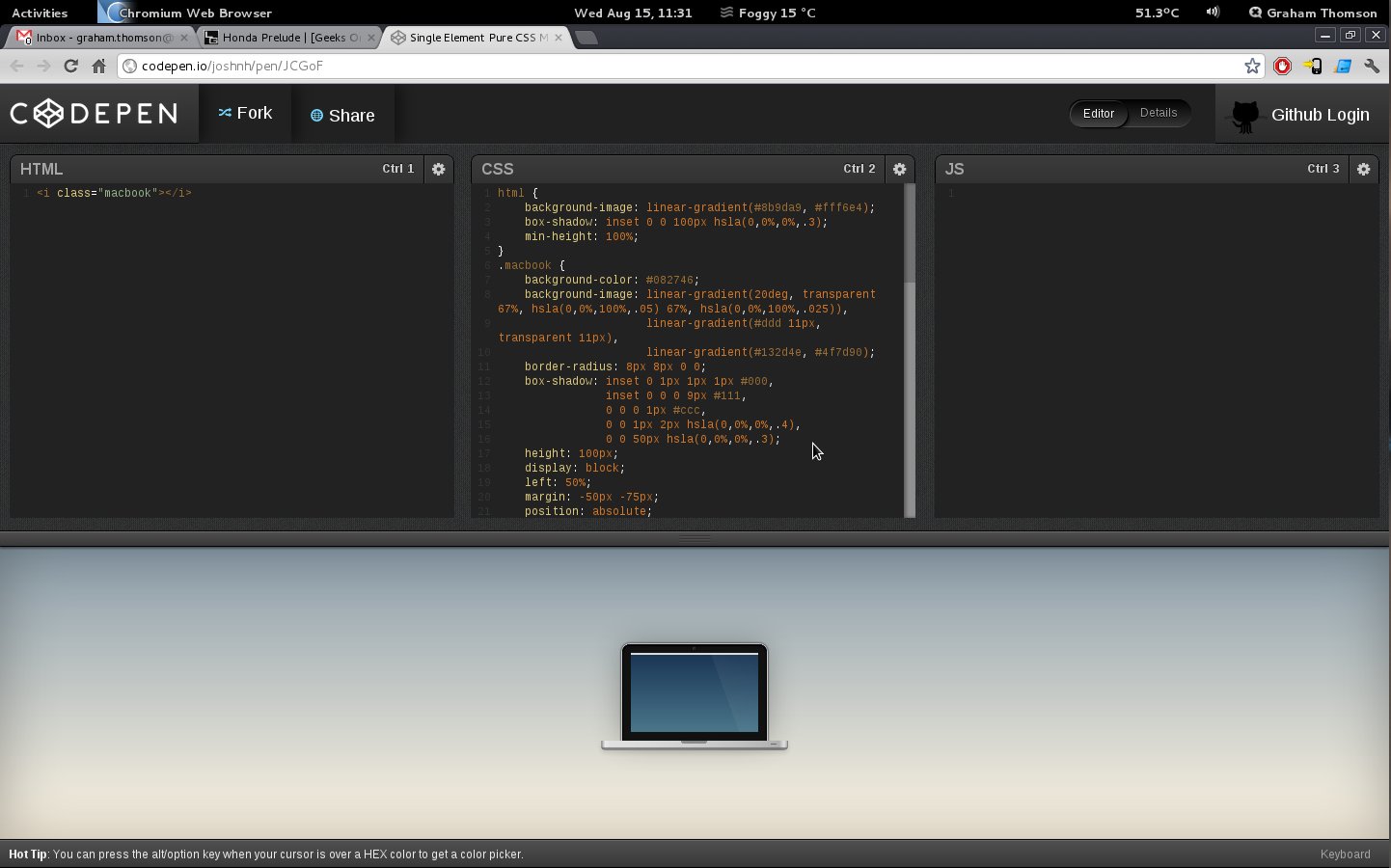Open the Chromium wrench menu
Viewport: 1391px width, 868px height.
[x=1372, y=66]
